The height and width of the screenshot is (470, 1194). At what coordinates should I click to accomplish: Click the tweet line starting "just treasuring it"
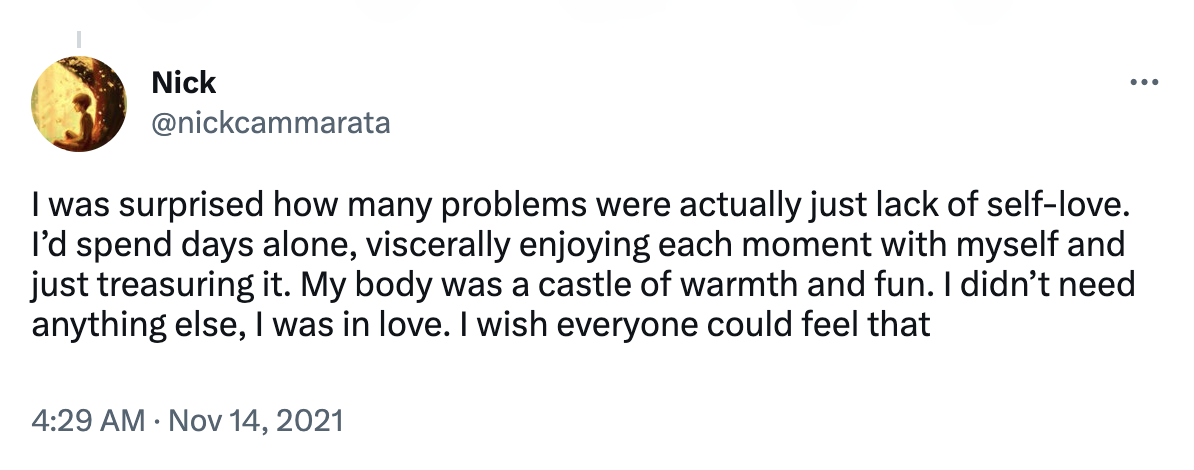coord(583,286)
